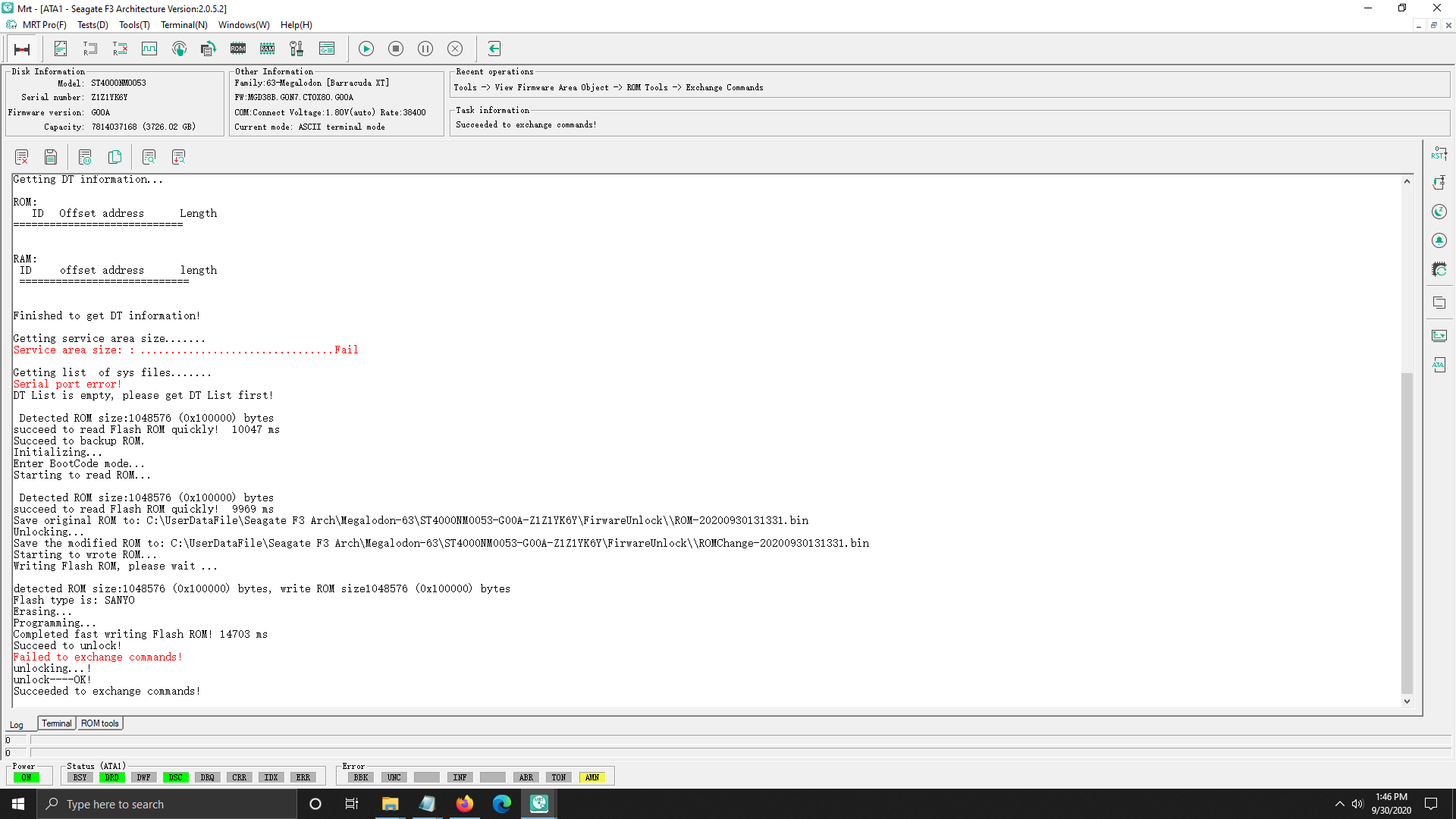Start the task with the play button
Viewport: 1456px width, 819px height.
366,49
